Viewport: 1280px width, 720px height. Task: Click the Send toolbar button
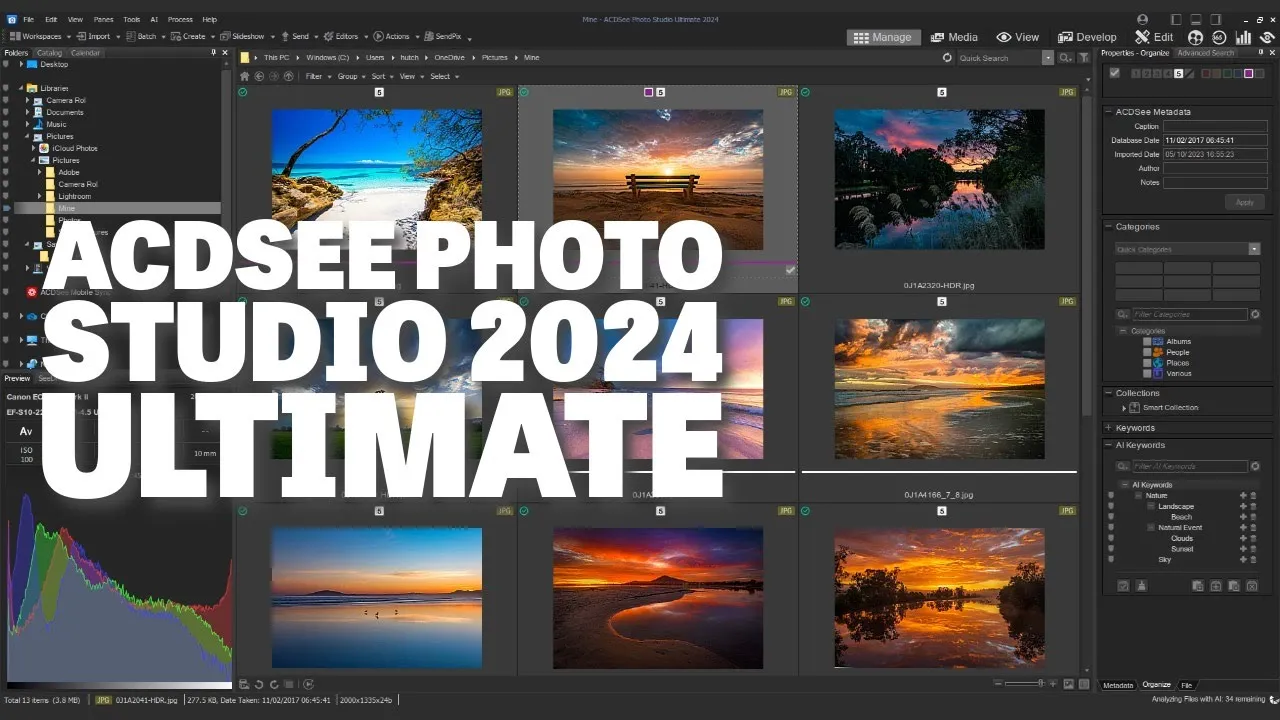[295, 36]
